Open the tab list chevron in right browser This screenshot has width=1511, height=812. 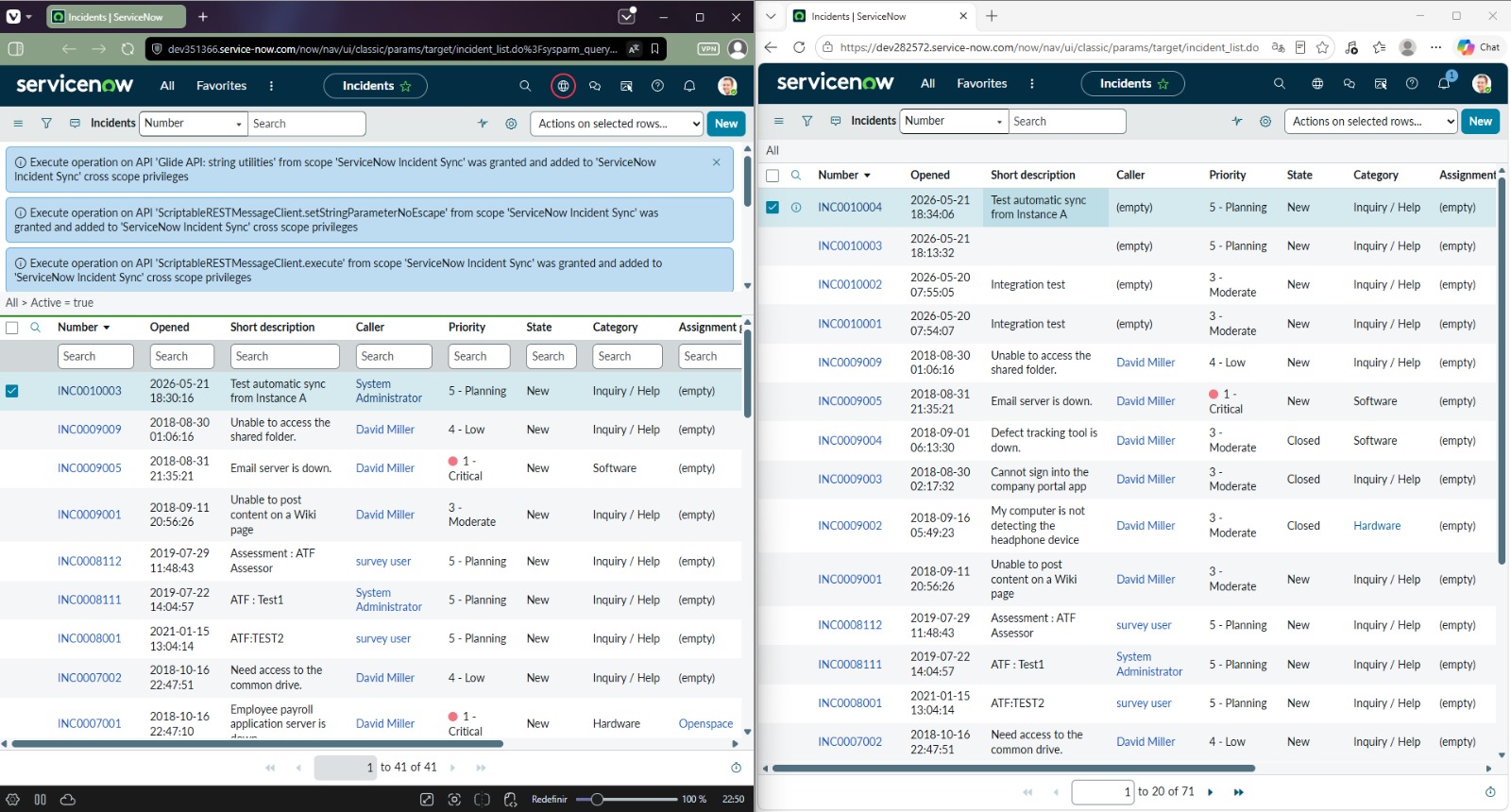pos(771,16)
